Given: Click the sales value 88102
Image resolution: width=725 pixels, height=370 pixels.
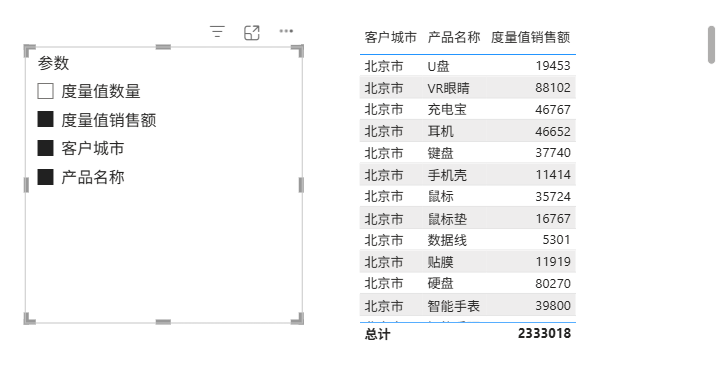Looking at the screenshot, I should point(553,87).
